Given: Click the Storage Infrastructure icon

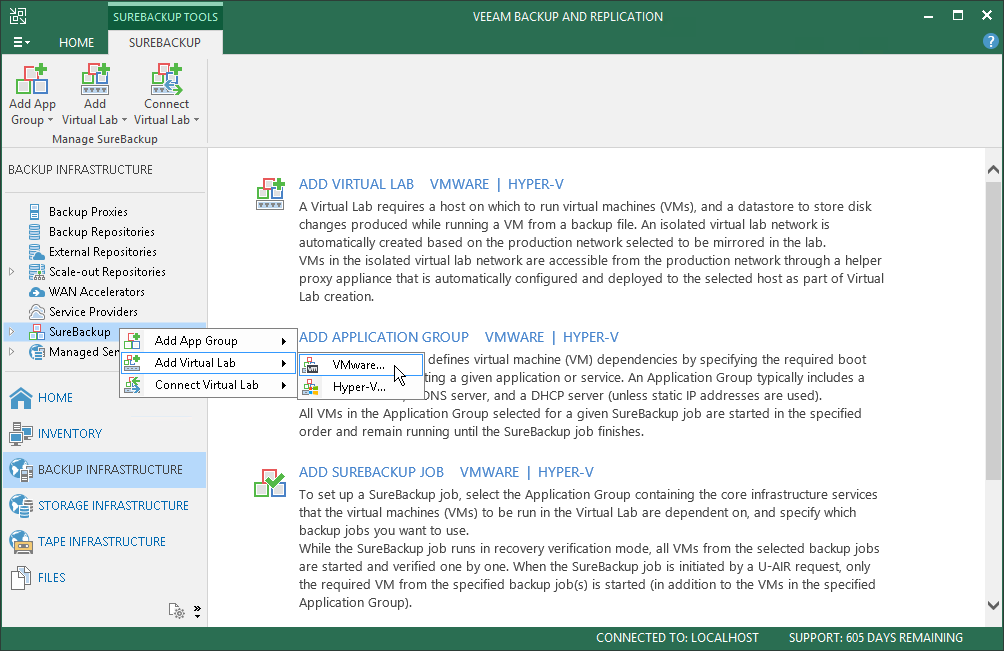Looking at the screenshot, I should (x=21, y=506).
